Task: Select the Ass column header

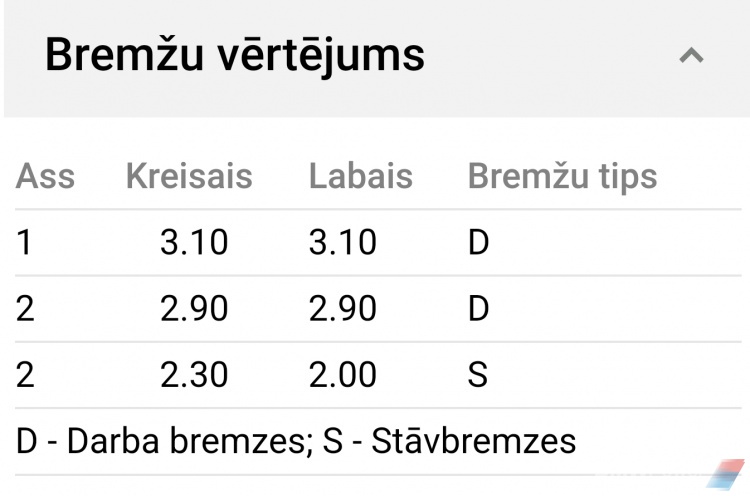Action: click(x=45, y=176)
